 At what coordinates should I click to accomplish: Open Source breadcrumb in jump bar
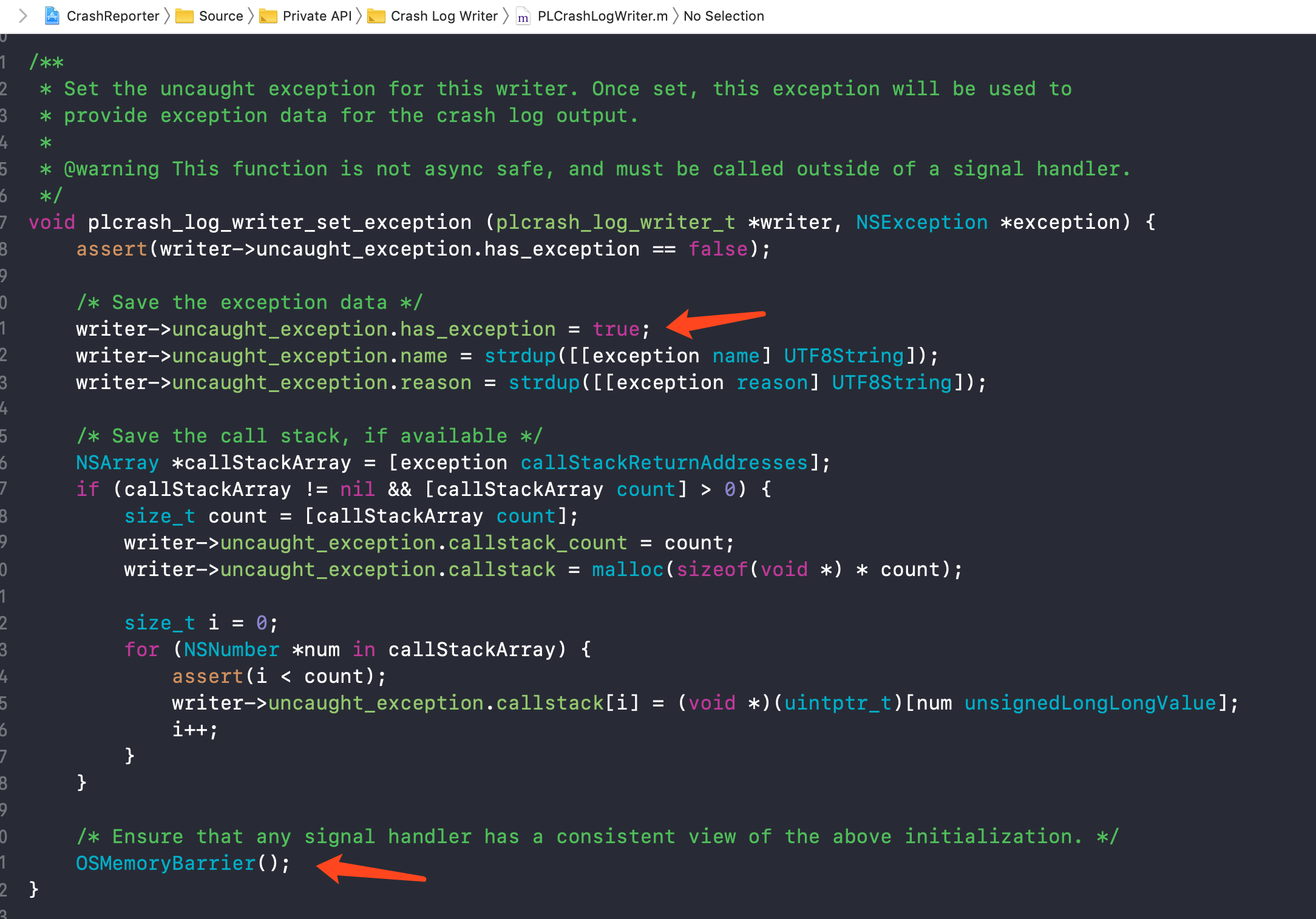221,16
